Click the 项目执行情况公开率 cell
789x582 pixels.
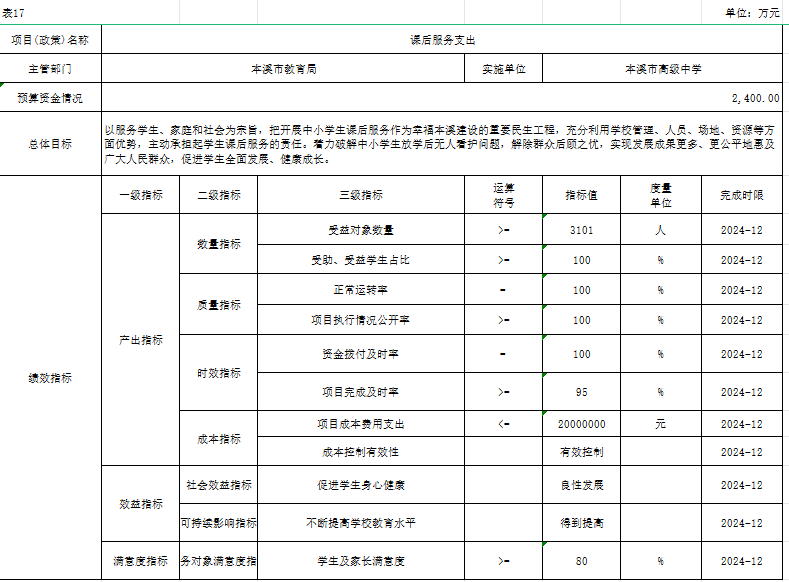[361, 320]
